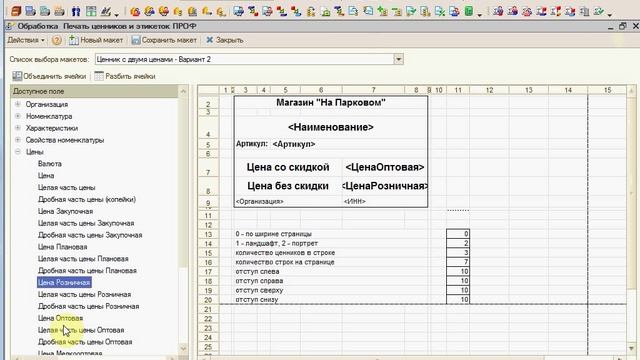The width and height of the screenshot is (640, 360).
Task: Click value cell for 'количество ценников в строке'
Action: coord(458,253)
